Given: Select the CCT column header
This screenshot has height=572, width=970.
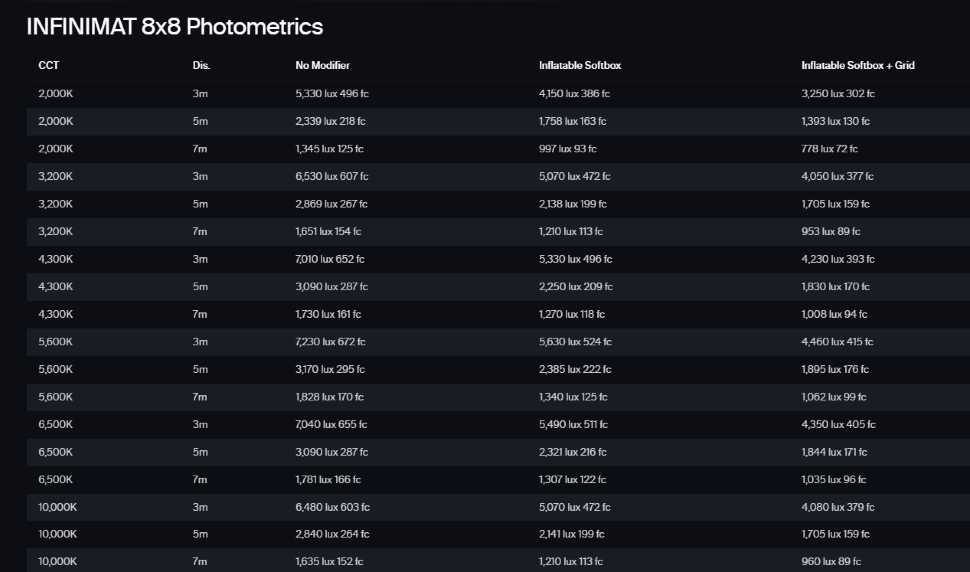Looking at the screenshot, I should click(49, 66).
